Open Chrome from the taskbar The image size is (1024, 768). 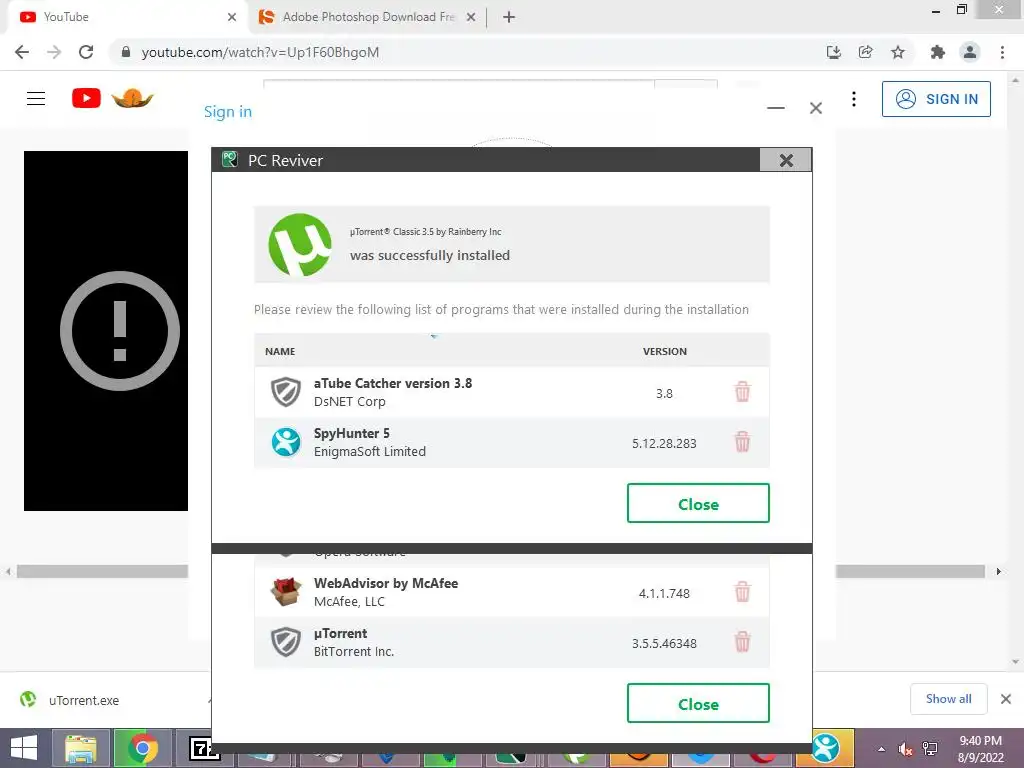141,748
